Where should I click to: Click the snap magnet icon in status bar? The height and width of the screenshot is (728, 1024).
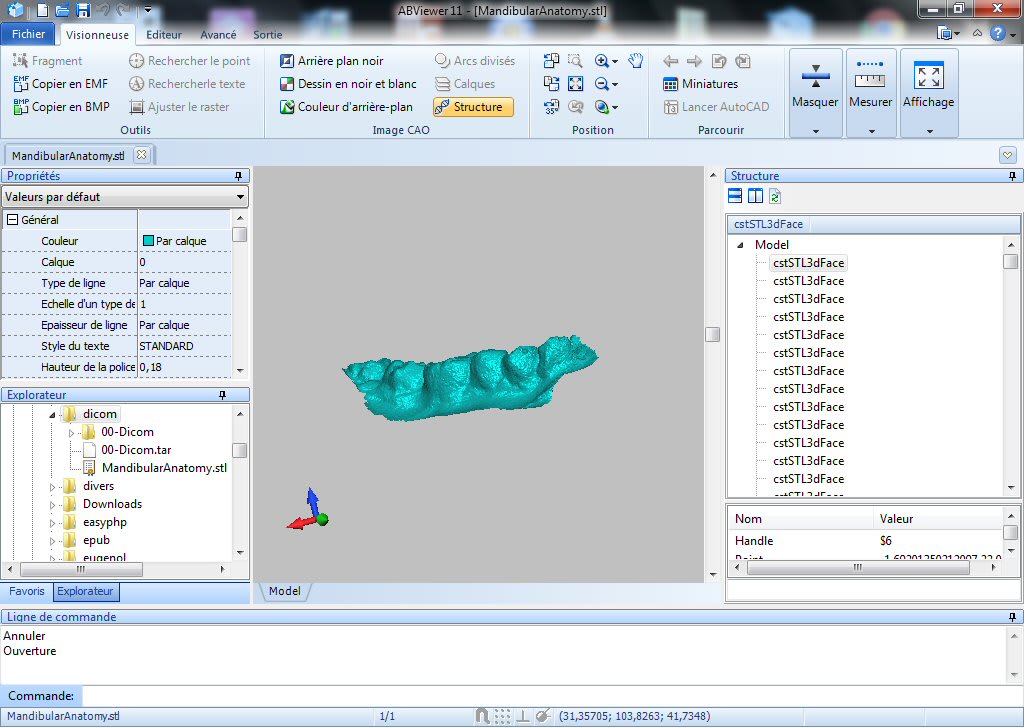click(482, 716)
